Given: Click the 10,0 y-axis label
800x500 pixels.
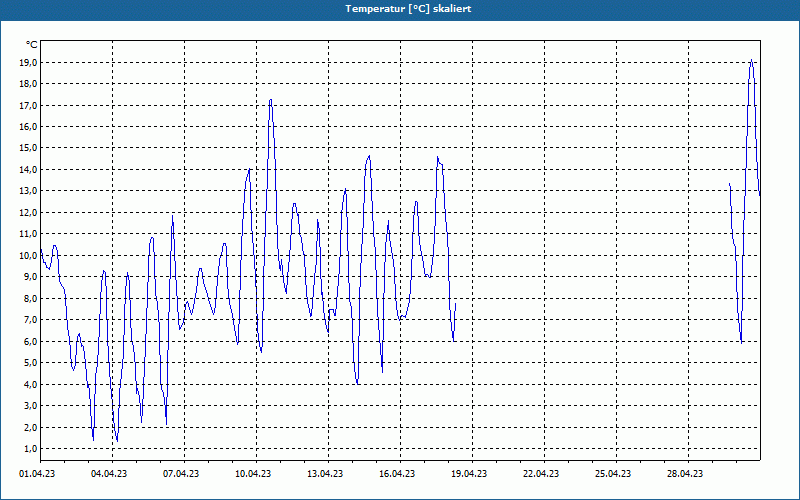Looking at the screenshot, I should (x=28, y=256).
